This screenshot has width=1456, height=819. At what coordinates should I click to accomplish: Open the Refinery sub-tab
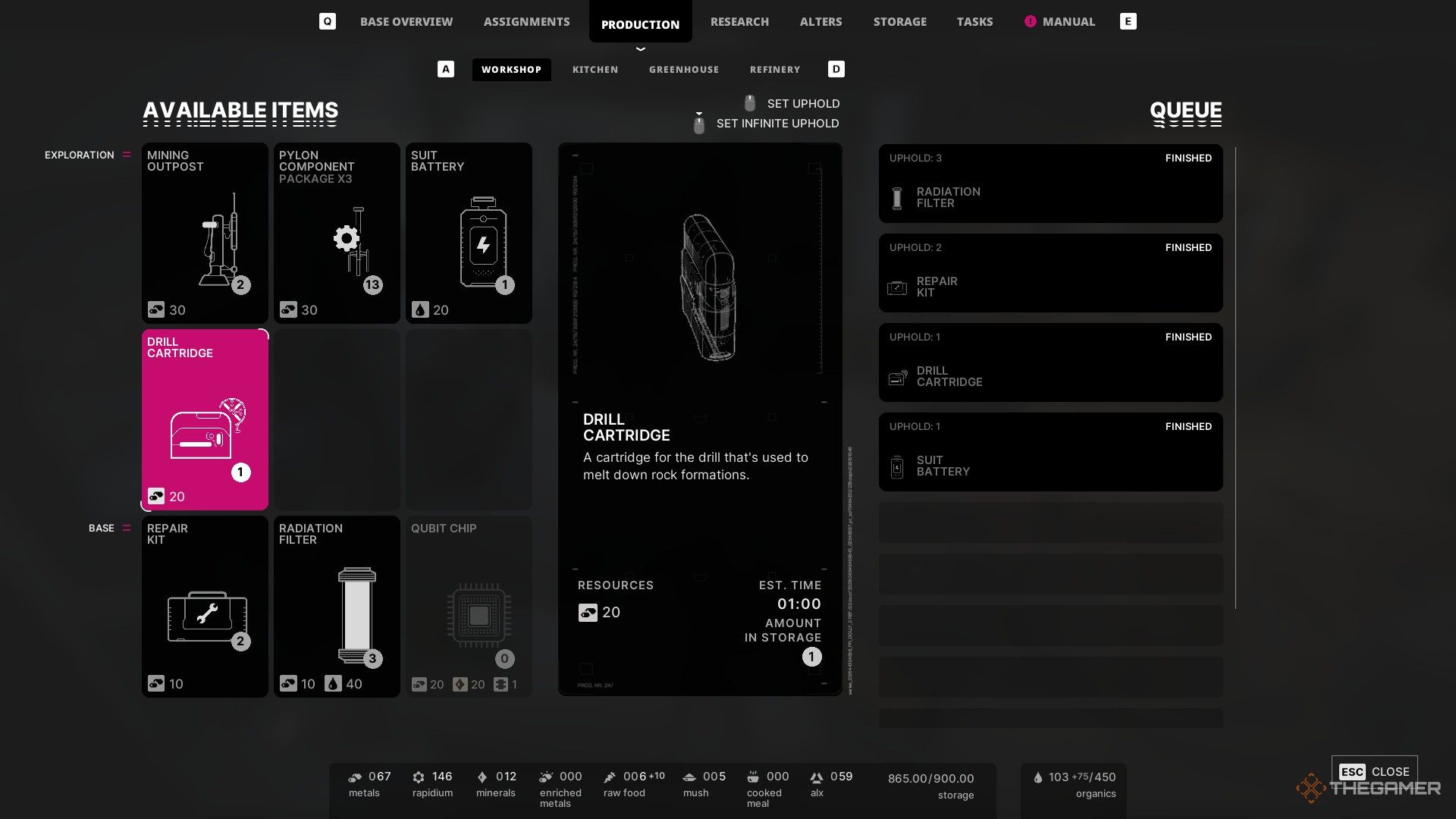(775, 69)
